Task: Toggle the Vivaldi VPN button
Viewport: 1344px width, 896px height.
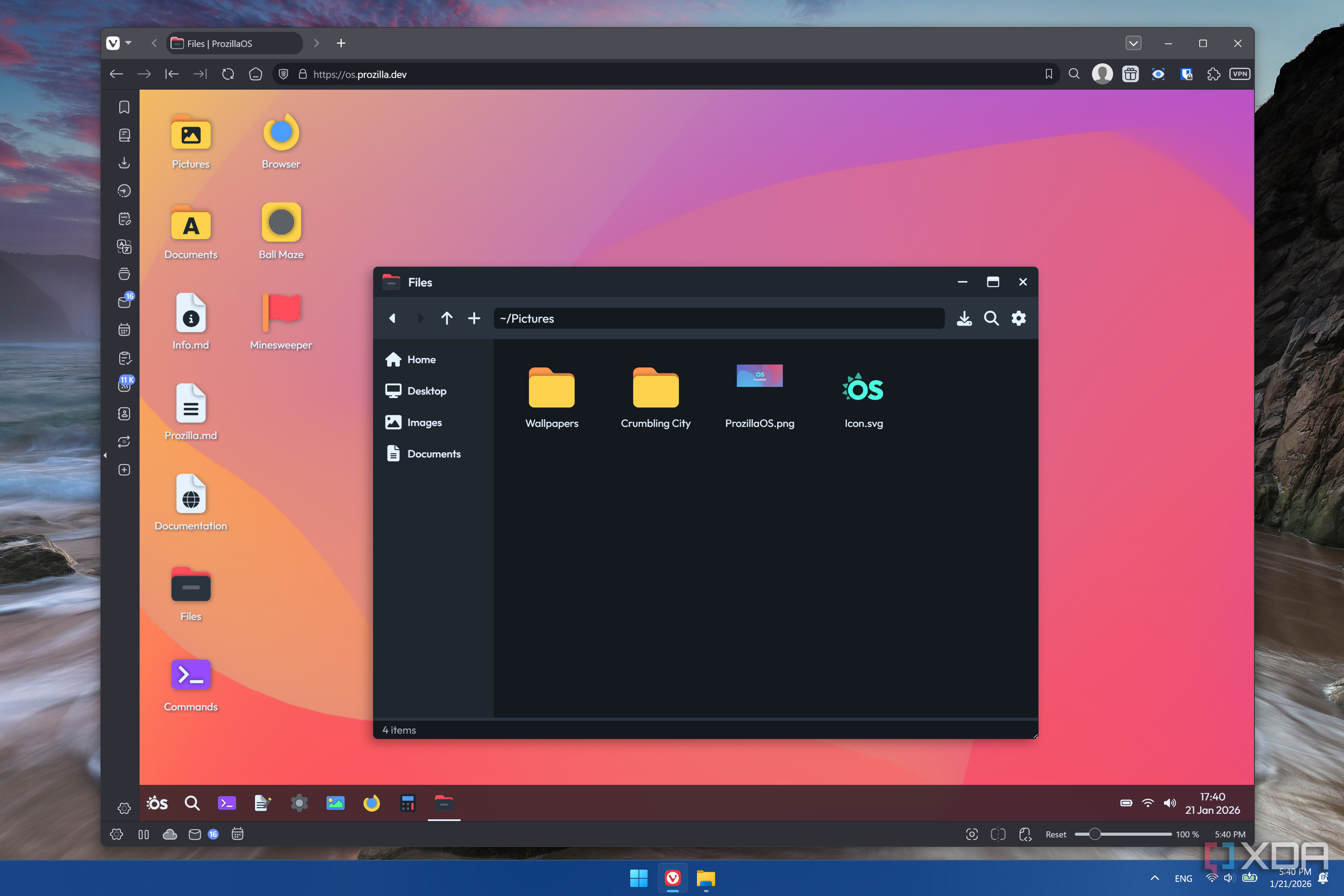Action: (1239, 74)
